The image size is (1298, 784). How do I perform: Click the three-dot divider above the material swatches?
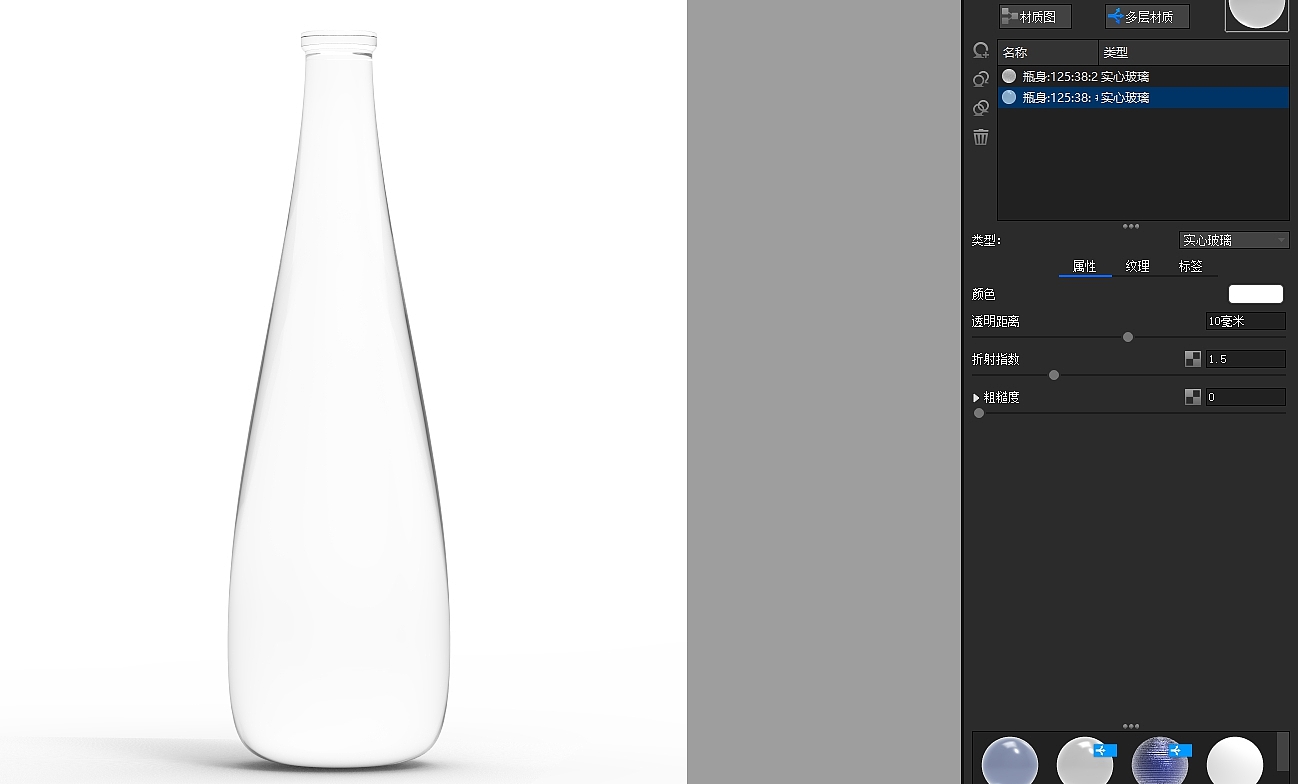pyautogui.click(x=1131, y=726)
